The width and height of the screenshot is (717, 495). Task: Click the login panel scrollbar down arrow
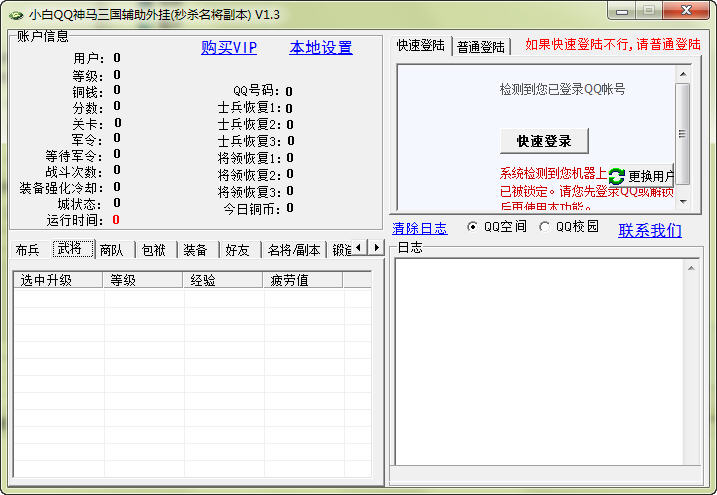click(x=683, y=201)
